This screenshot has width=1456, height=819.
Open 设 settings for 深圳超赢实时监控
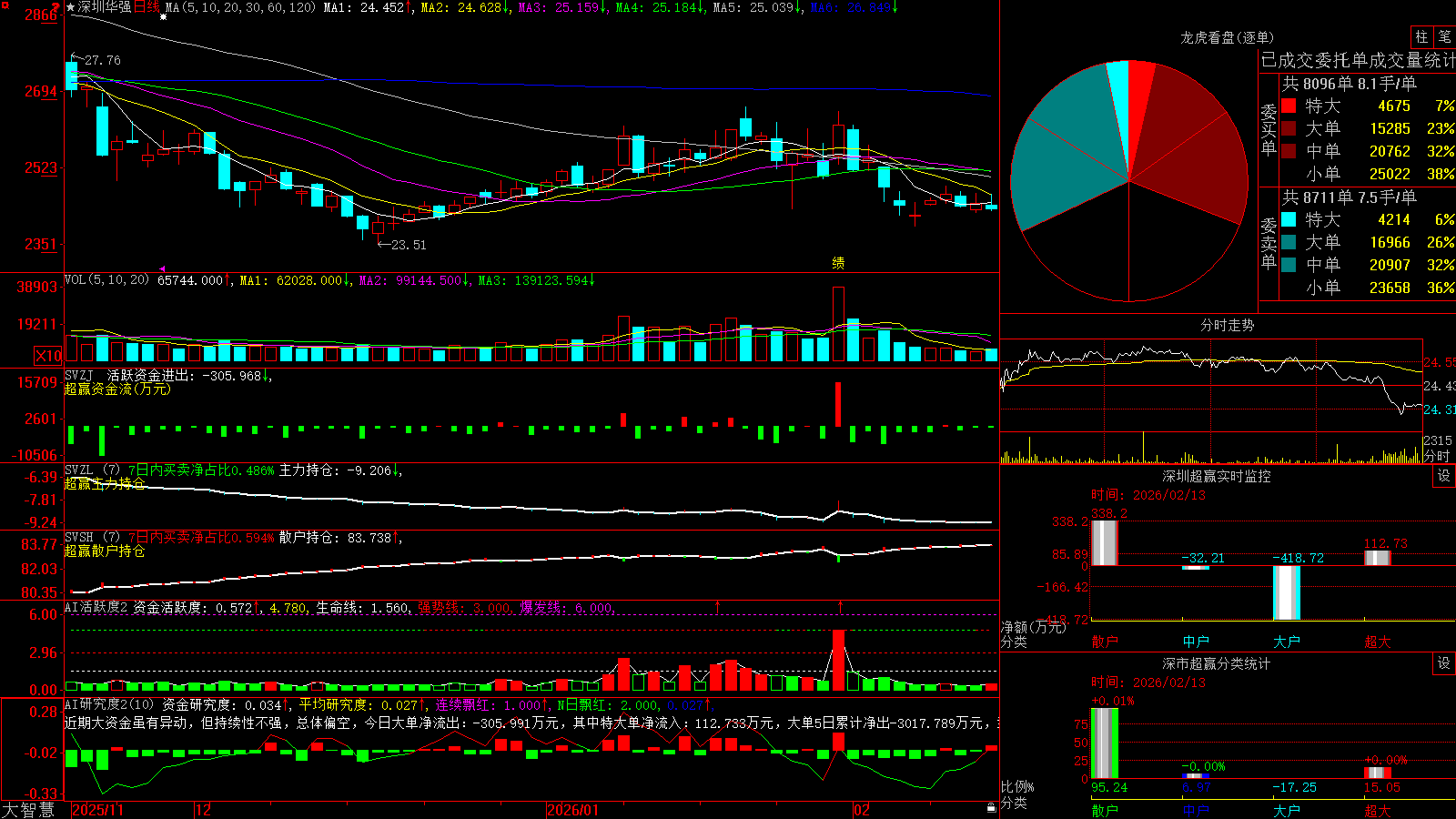(x=1444, y=476)
